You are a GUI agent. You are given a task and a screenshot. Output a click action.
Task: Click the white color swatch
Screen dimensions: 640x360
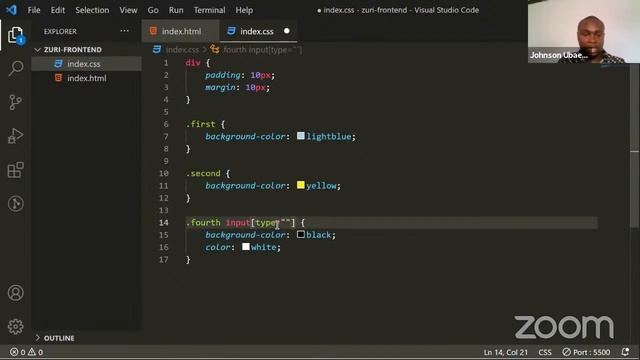click(x=245, y=247)
